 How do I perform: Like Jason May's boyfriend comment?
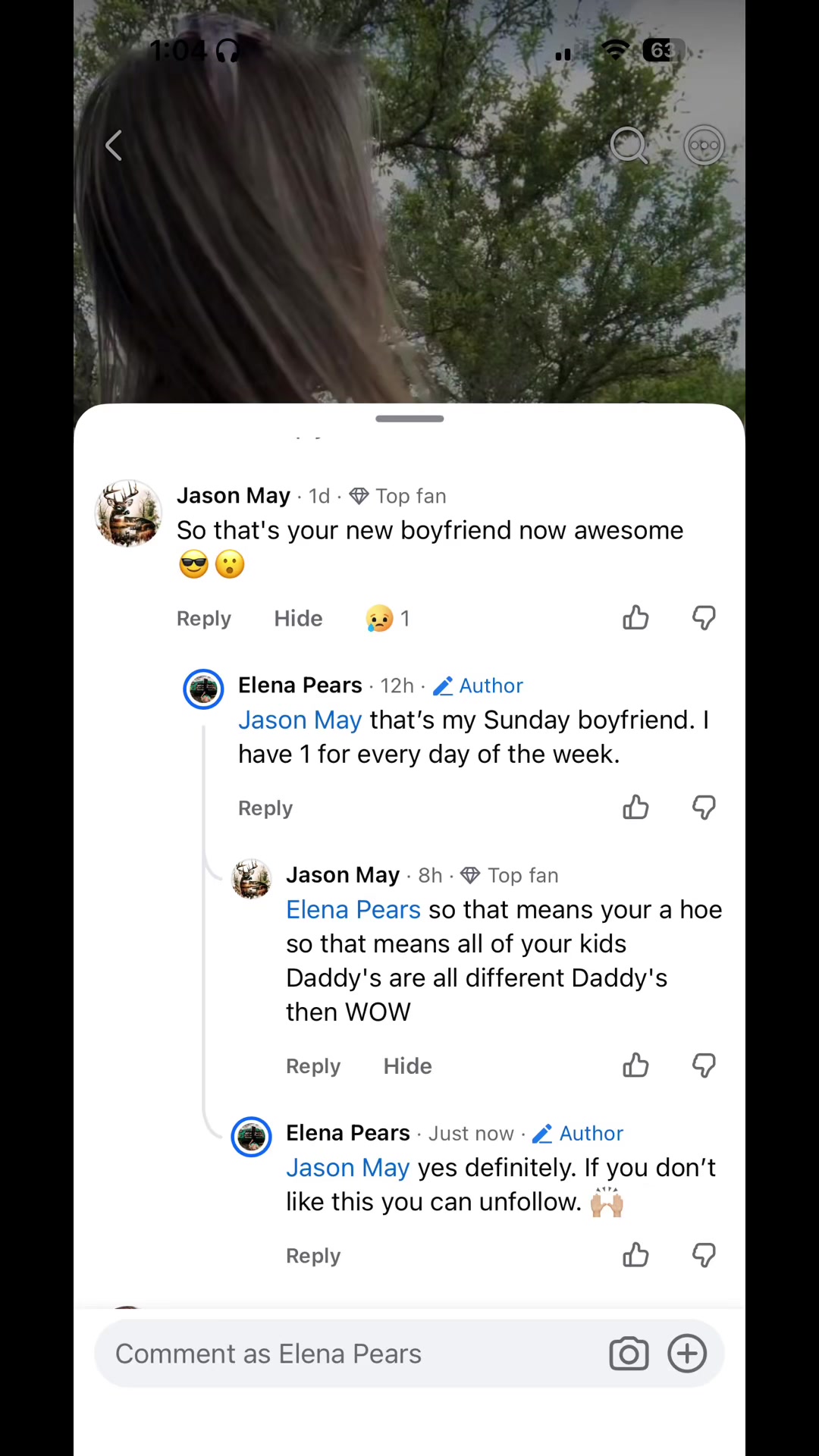[635, 618]
